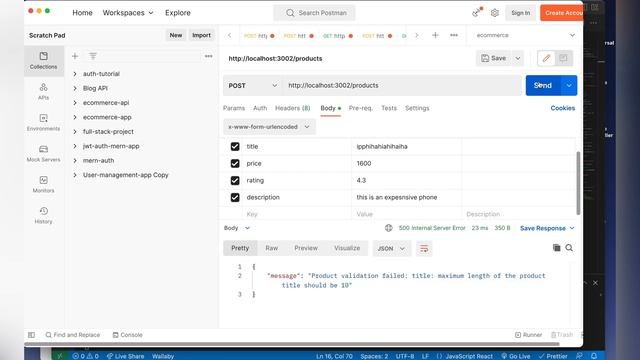The image size is (640, 360).
Task: Switch to the Params tab
Action: pos(234,108)
